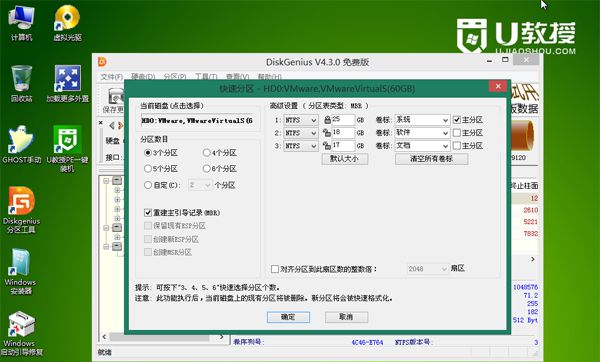600x362 pixels.
Task: Launch the GHOST手动 ghost icon
Action: tap(21, 145)
